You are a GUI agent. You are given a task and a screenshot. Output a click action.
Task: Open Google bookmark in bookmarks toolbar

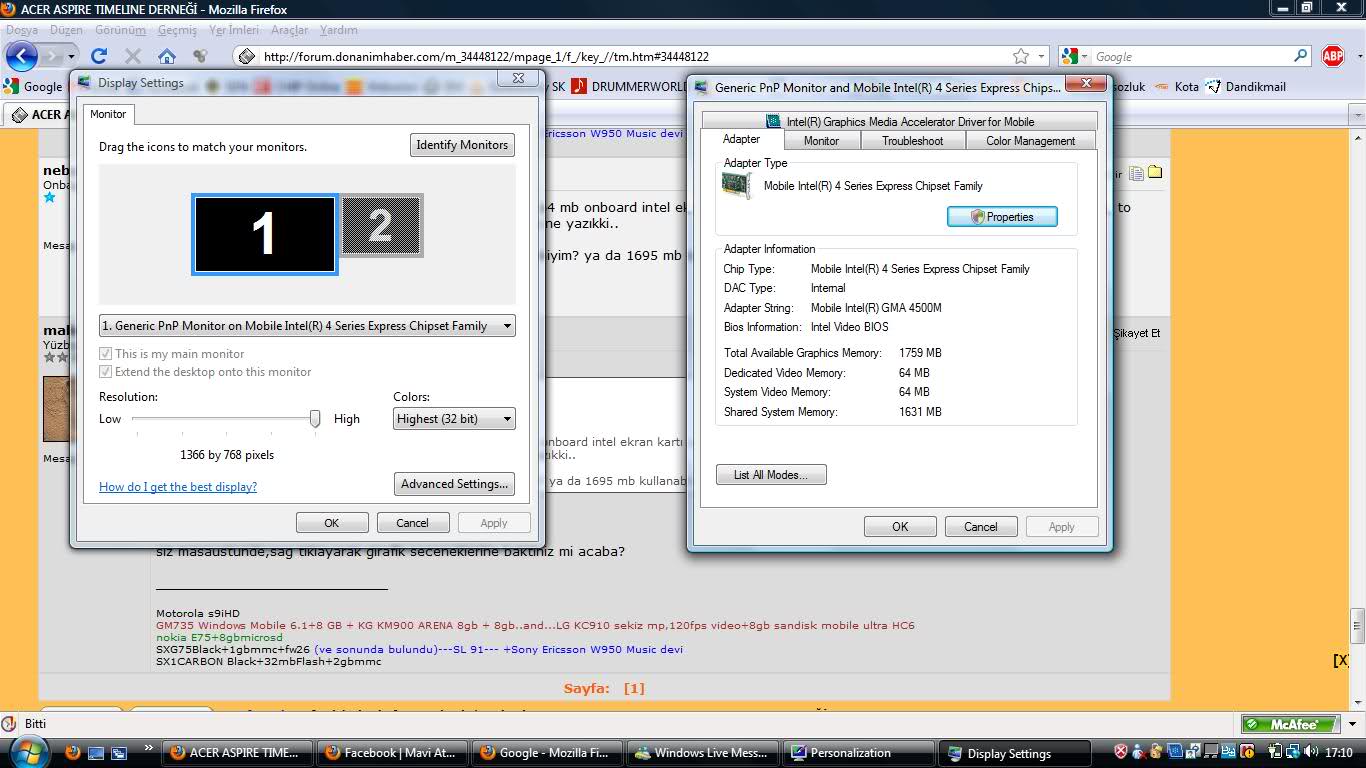click(33, 87)
